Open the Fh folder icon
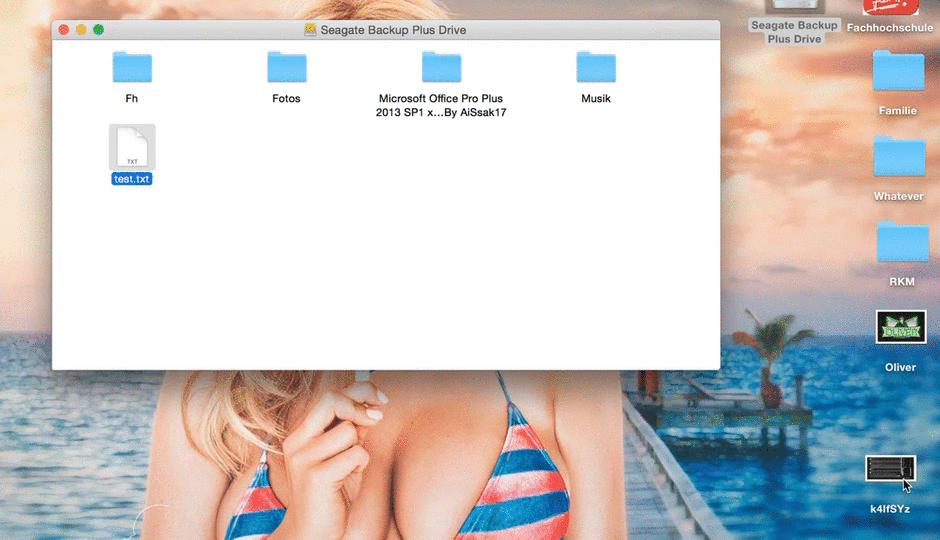The height and width of the screenshot is (540, 940). [132, 67]
